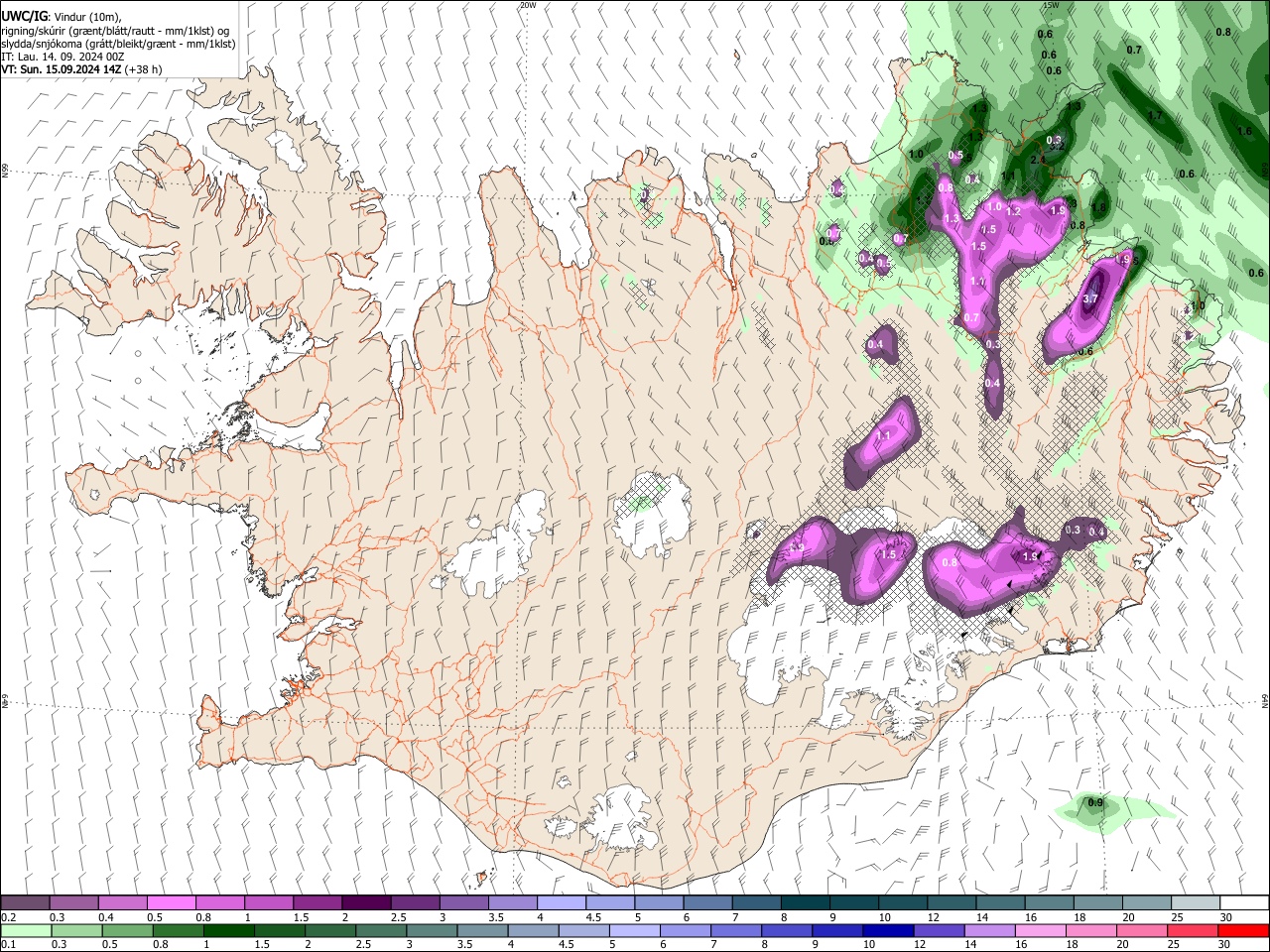Click the '4.5' label in the snow legend row
1270x952 pixels.
click(593, 917)
